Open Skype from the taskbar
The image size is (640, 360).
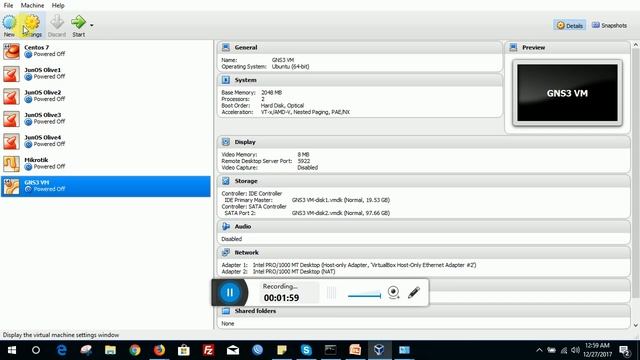coord(306,350)
